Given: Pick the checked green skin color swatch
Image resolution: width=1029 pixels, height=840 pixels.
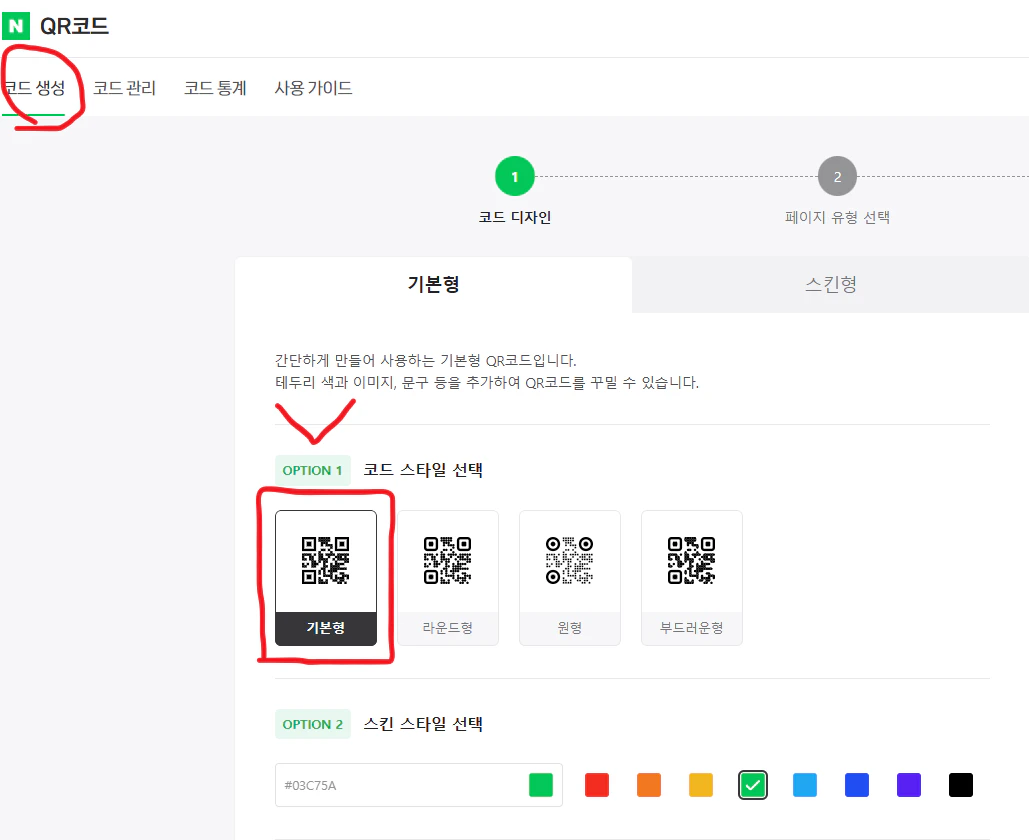Looking at the screenshot, I should 753,785.
